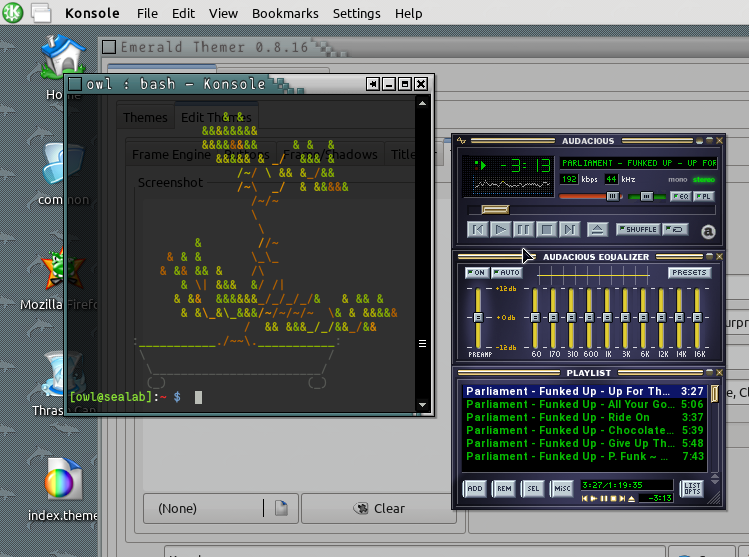
Task: Open equalizer PRESETS menu
Action: point(689,272)
